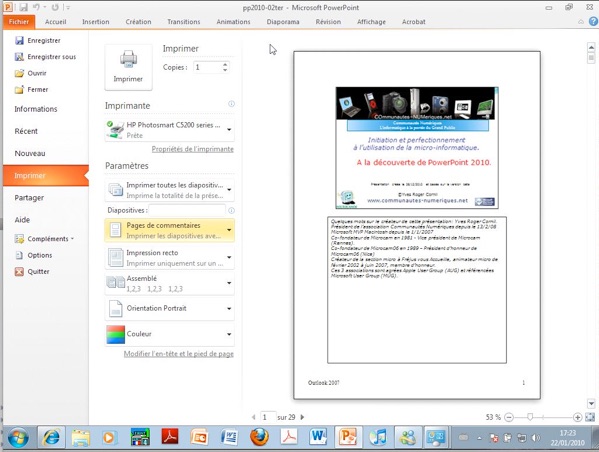This screenshot has width=599, height=452.
Task: Show the Récent documents section
Action: (x=26, y=131)
